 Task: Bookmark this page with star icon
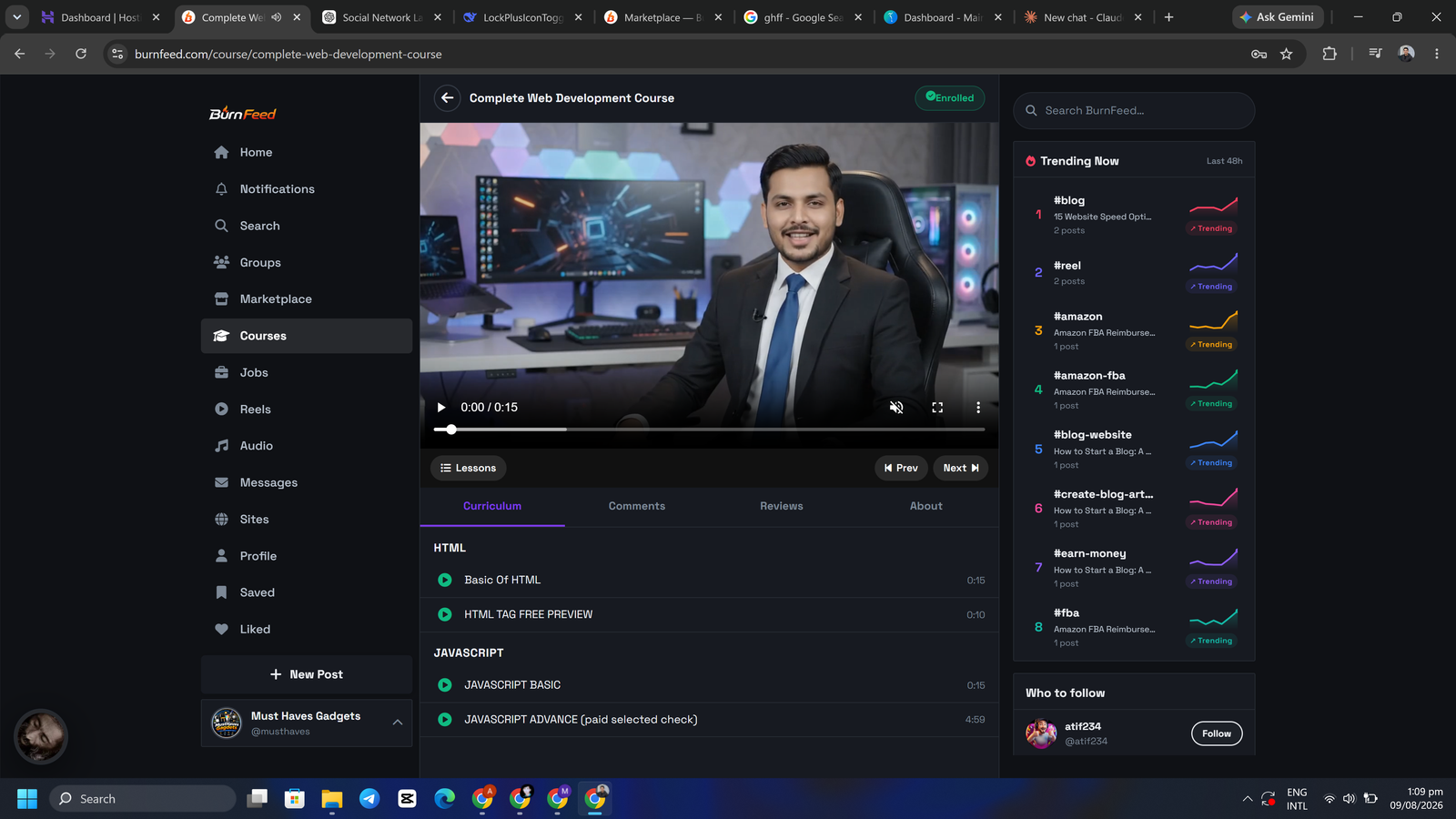click(1286, 55)
